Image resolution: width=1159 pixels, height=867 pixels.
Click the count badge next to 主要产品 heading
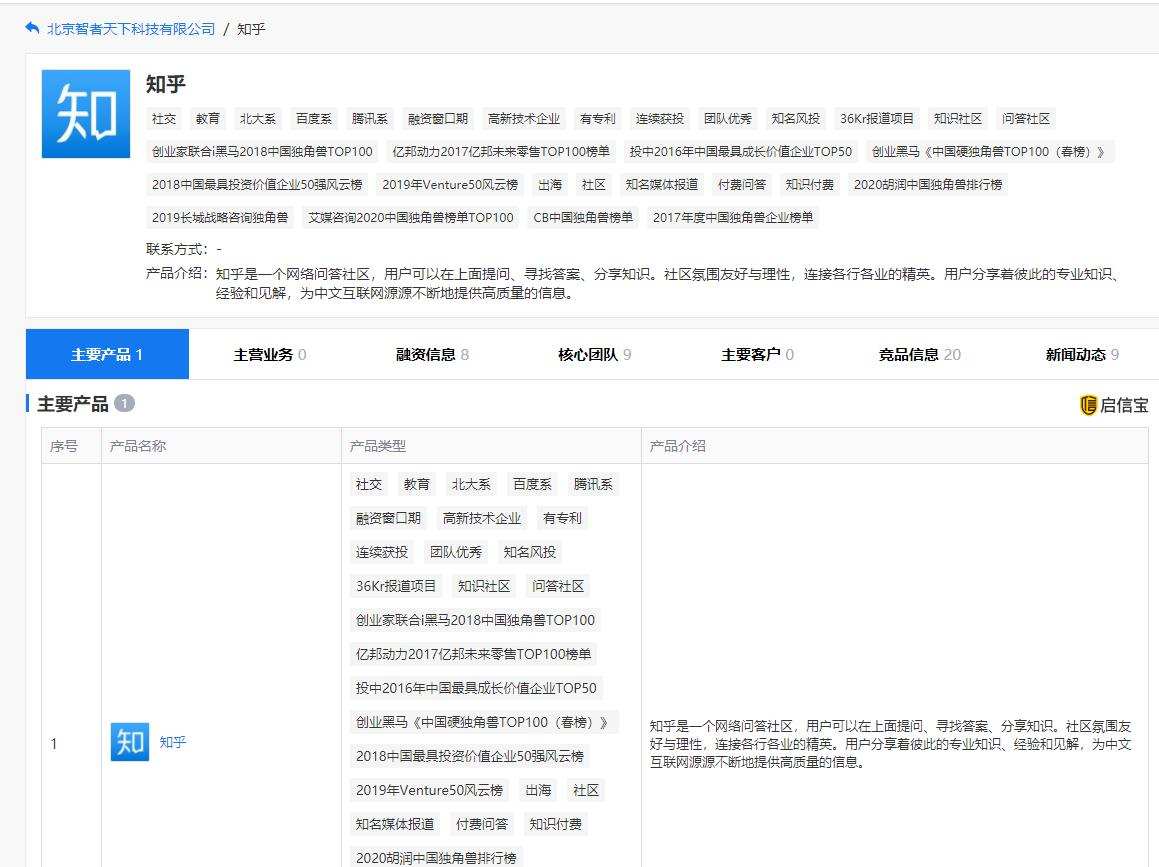pos(124,404)
